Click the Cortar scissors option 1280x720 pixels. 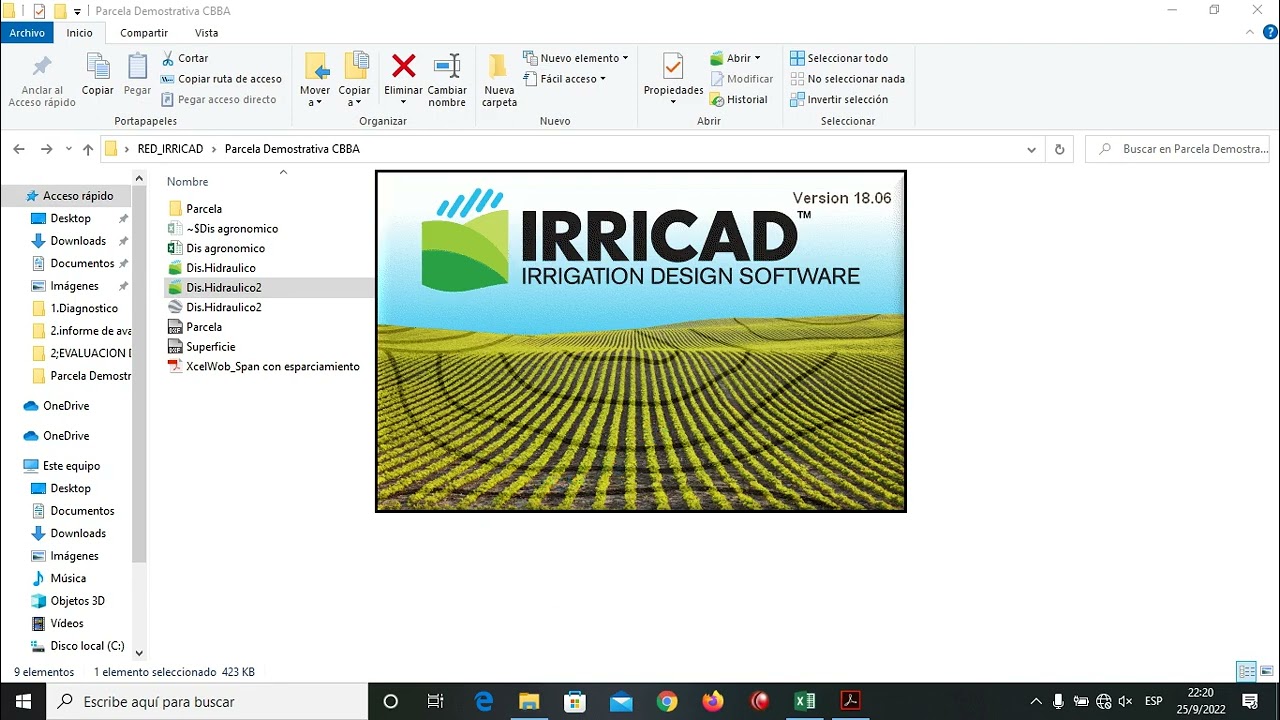pyautogui.click(x=184, y=58)
